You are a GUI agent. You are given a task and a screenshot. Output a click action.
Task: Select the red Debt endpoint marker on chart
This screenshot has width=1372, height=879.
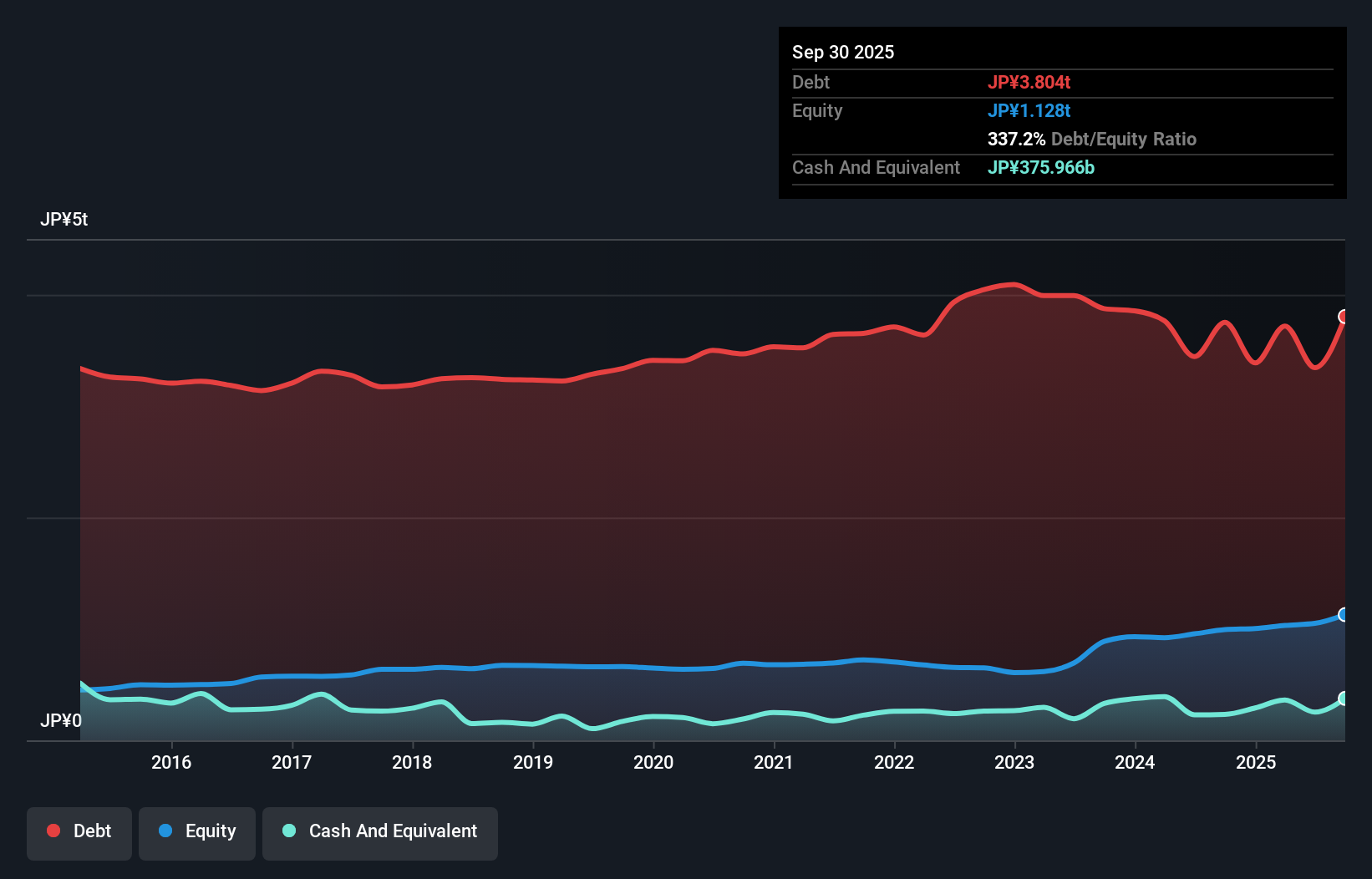click(x=1344, y=317)
